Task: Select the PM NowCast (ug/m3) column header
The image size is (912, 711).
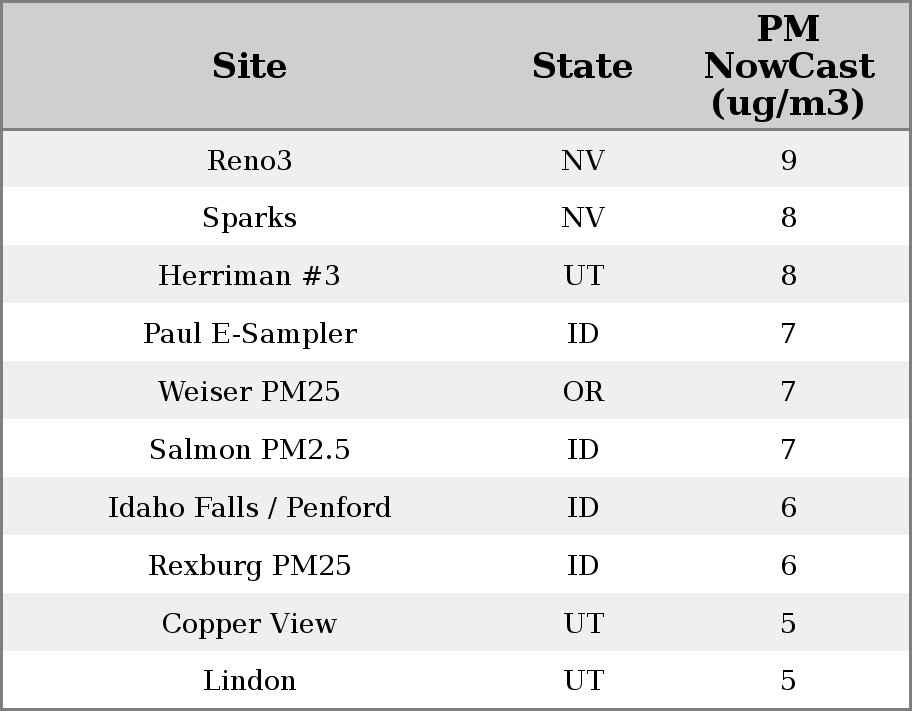Action: coord(788,67)
